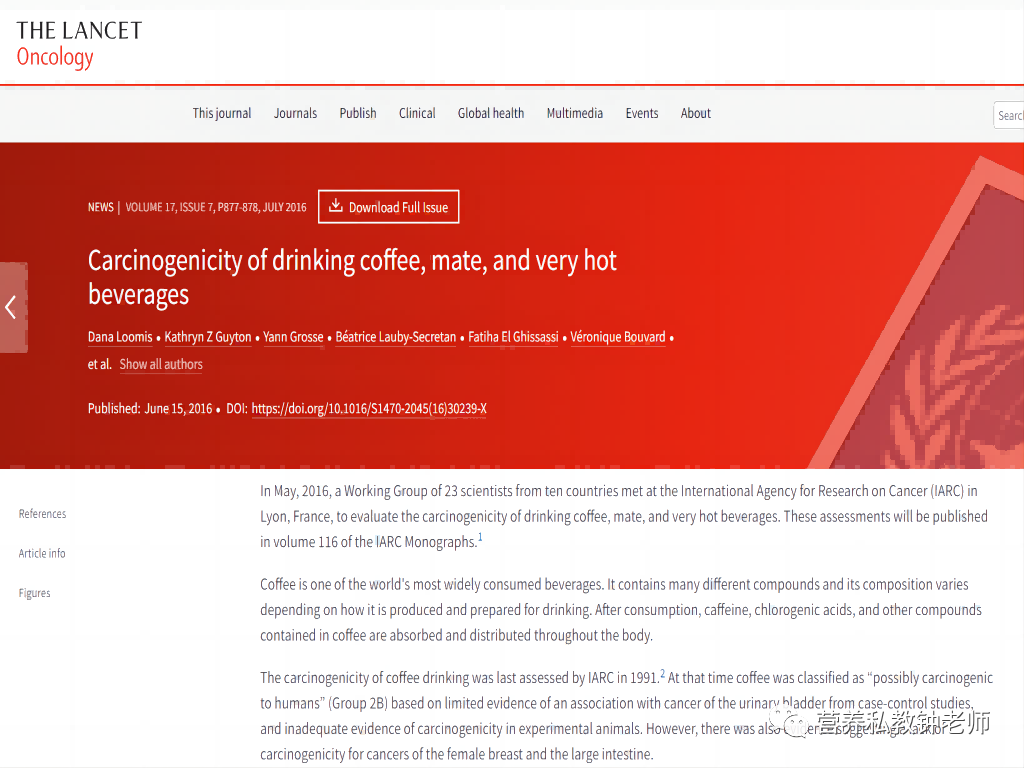Click the 'Published: June 15, 2016' text
Image resolution: width=1024 pixels, height=768 pixels.
pyautogui.click(x=150, y=409)
